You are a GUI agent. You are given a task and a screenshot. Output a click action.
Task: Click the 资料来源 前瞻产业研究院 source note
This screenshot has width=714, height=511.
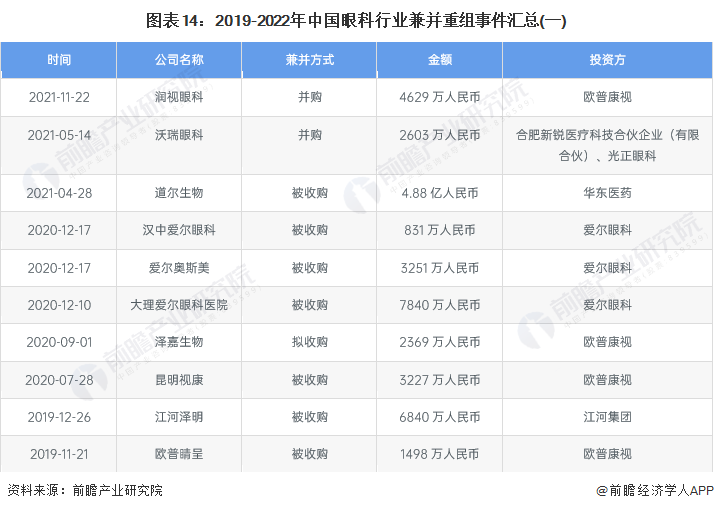point(85,491)
